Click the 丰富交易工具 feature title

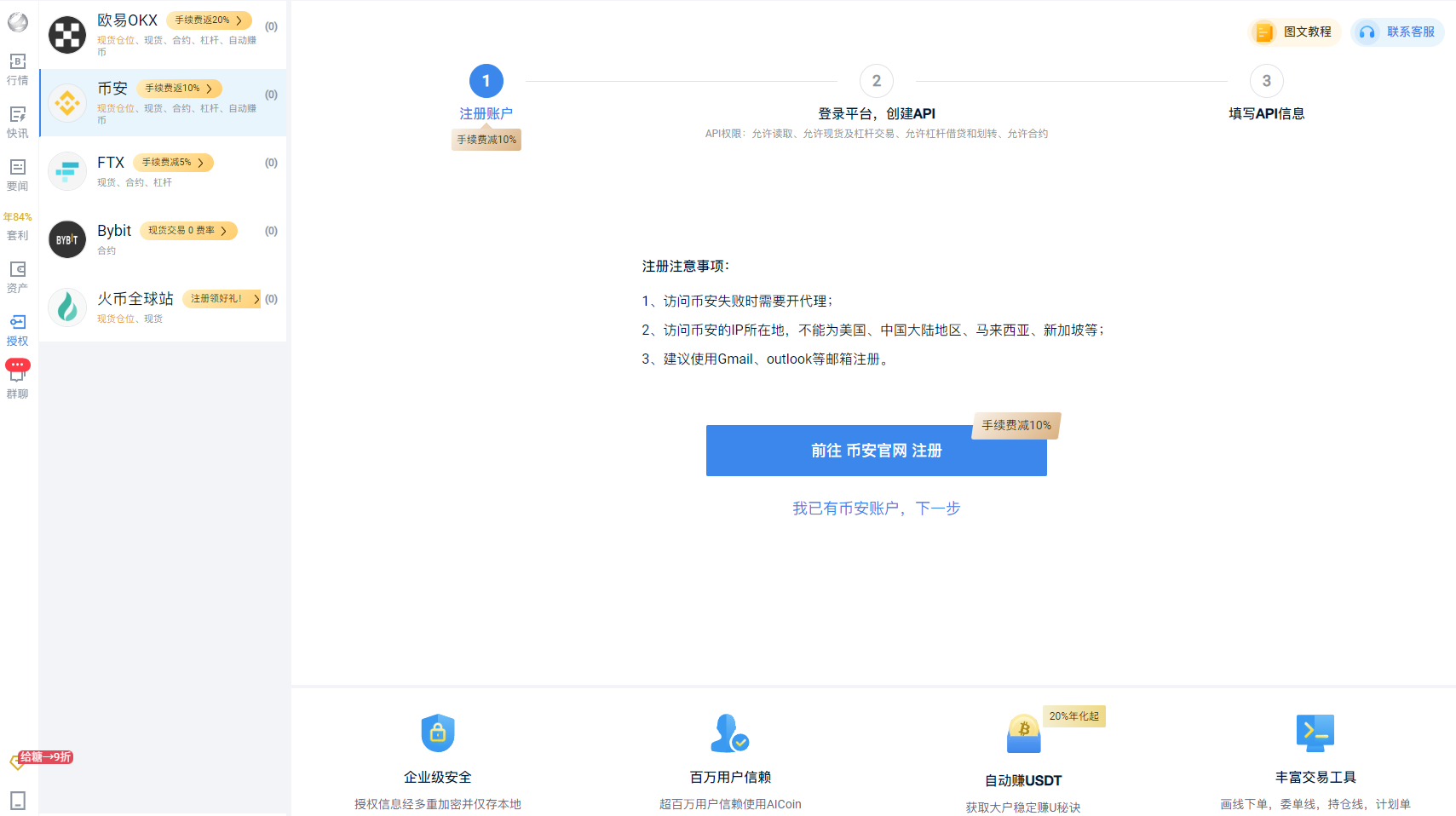1315,778
